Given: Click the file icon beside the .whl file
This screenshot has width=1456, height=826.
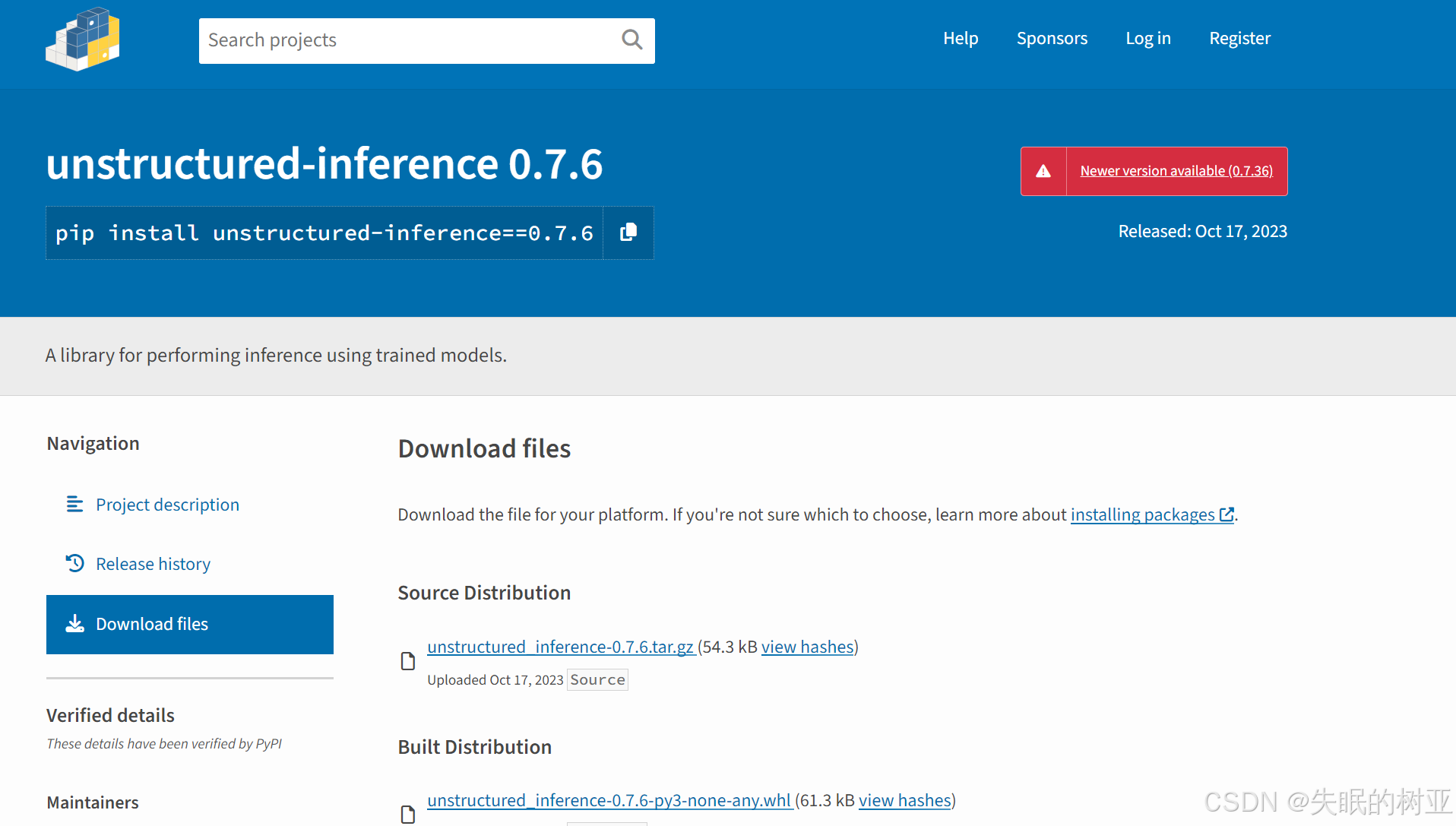Looking at the screenshot, I should [408, 815].
